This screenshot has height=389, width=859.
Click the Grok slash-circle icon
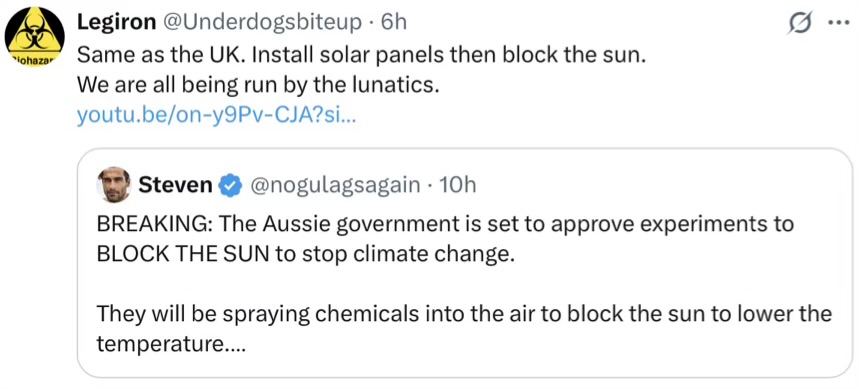[x=798, y=24]
